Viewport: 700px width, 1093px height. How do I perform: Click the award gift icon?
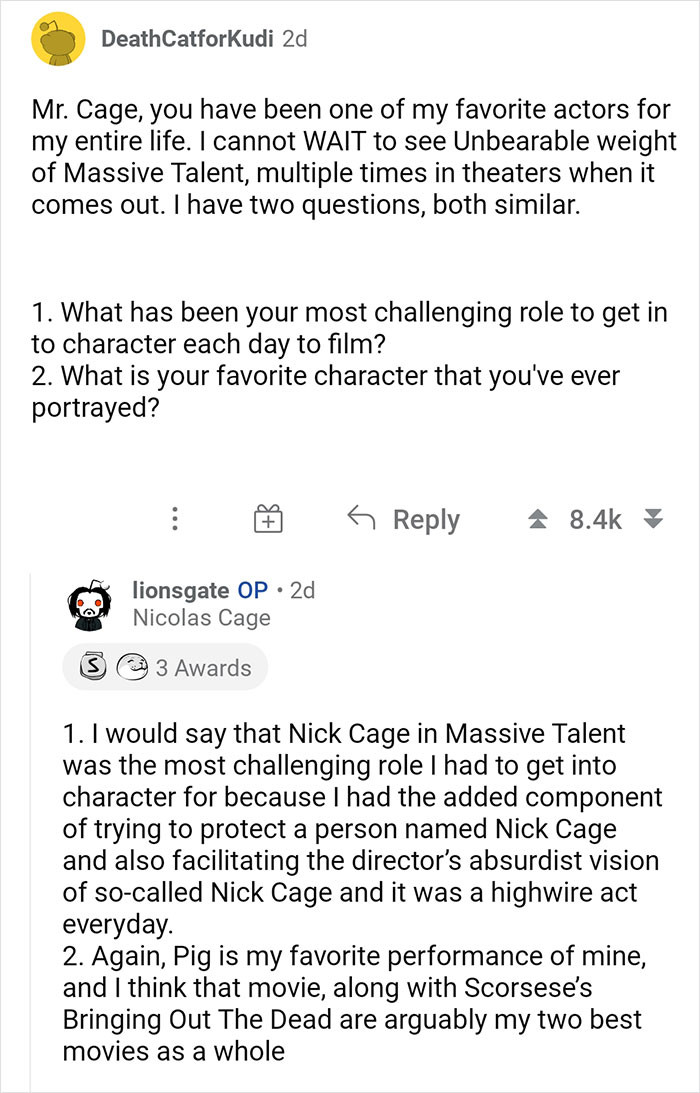[270, 518]
